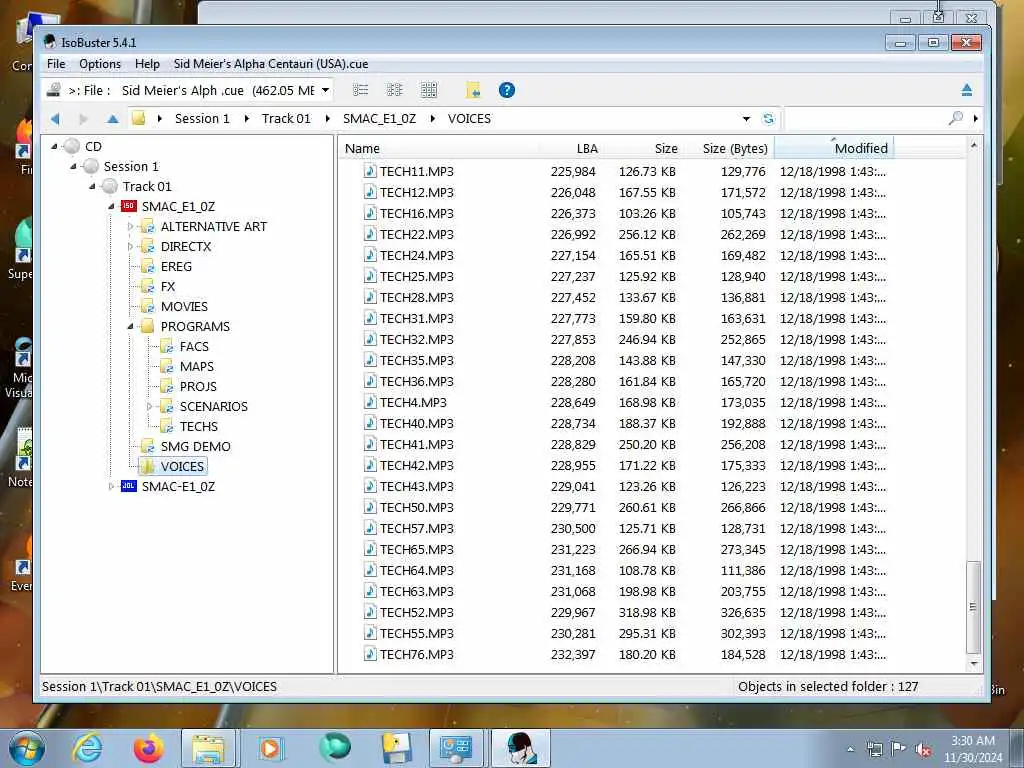This screenshot has width=1024, height=768.
Task: Sort by the Modified column header
Action: coord(833,148)
